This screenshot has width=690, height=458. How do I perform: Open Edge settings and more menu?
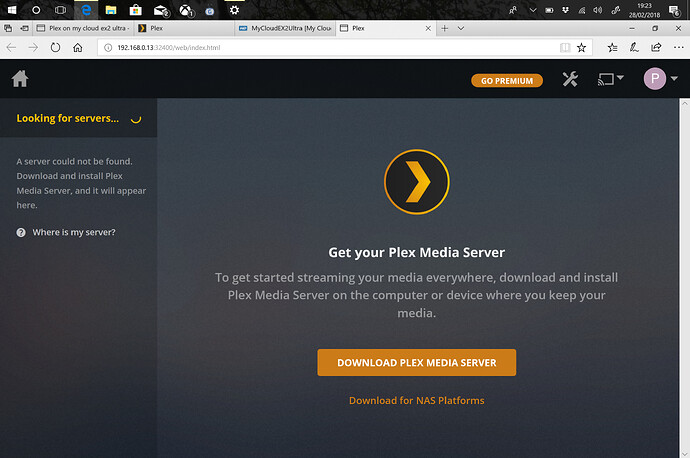click(679, 48)
